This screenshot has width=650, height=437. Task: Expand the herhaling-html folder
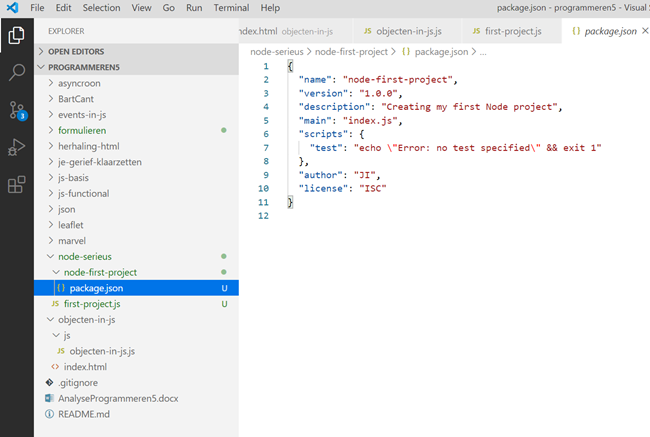click(136, 146)
